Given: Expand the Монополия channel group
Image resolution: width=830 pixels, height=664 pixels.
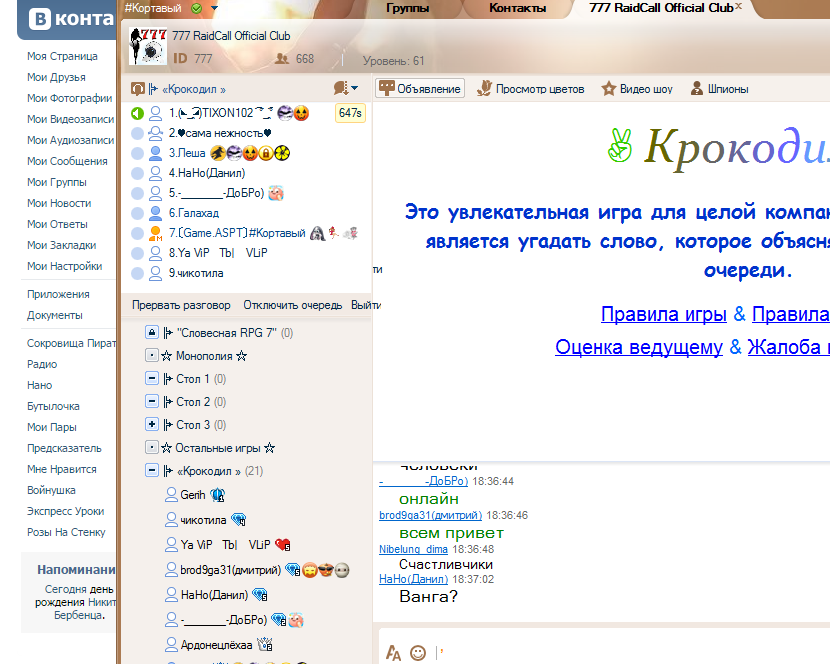Looking at the screenshot, I should point(151,355).
